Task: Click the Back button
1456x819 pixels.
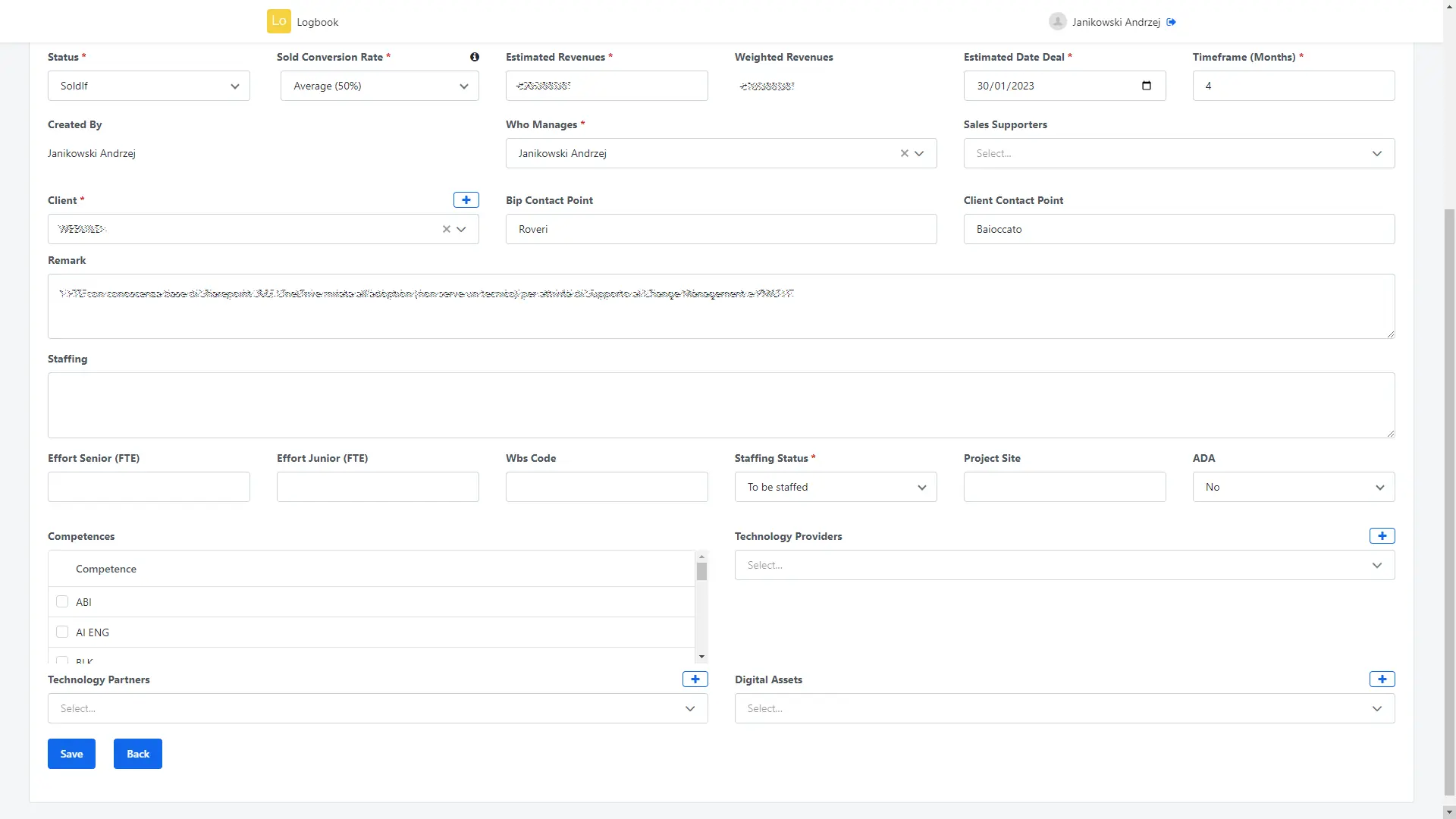Action: 137,753
